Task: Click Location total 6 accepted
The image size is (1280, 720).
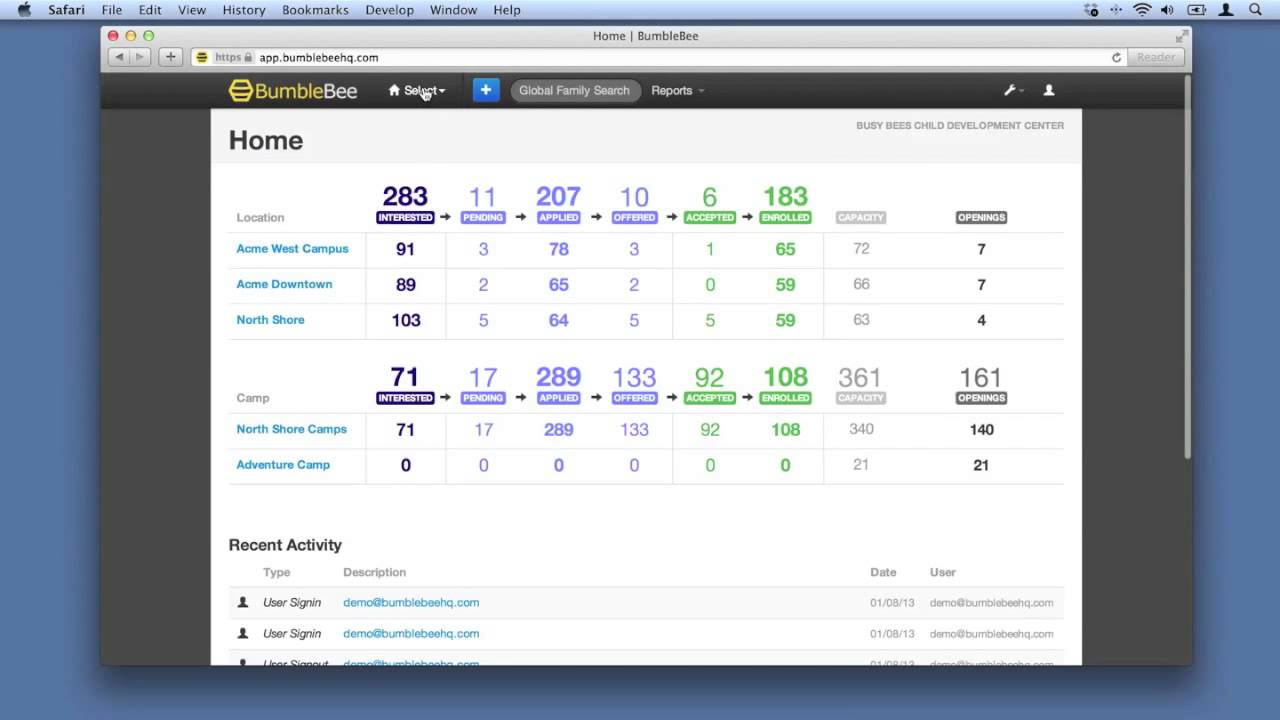Action: (710, 197)
